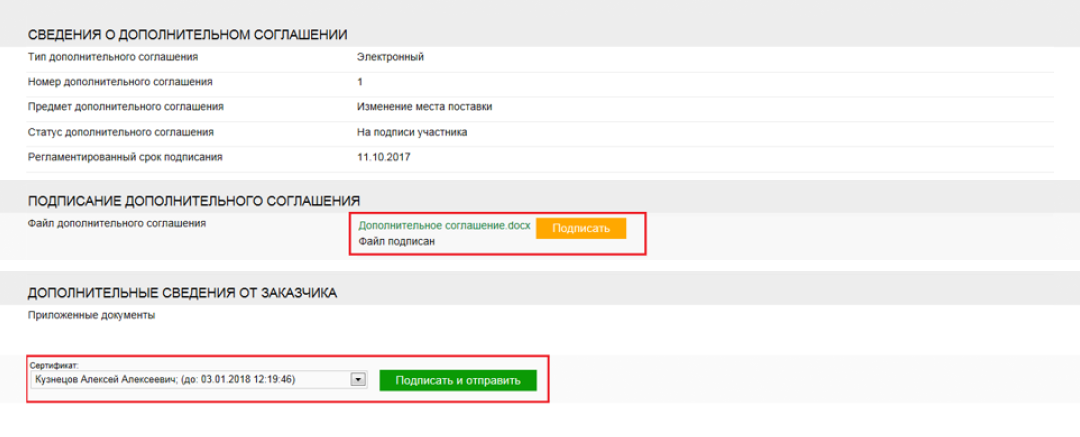Image resolution: width=1080 pixels, height=437 pixels.
Task: Click the Файл подписан status text
Action: point(397,242)
